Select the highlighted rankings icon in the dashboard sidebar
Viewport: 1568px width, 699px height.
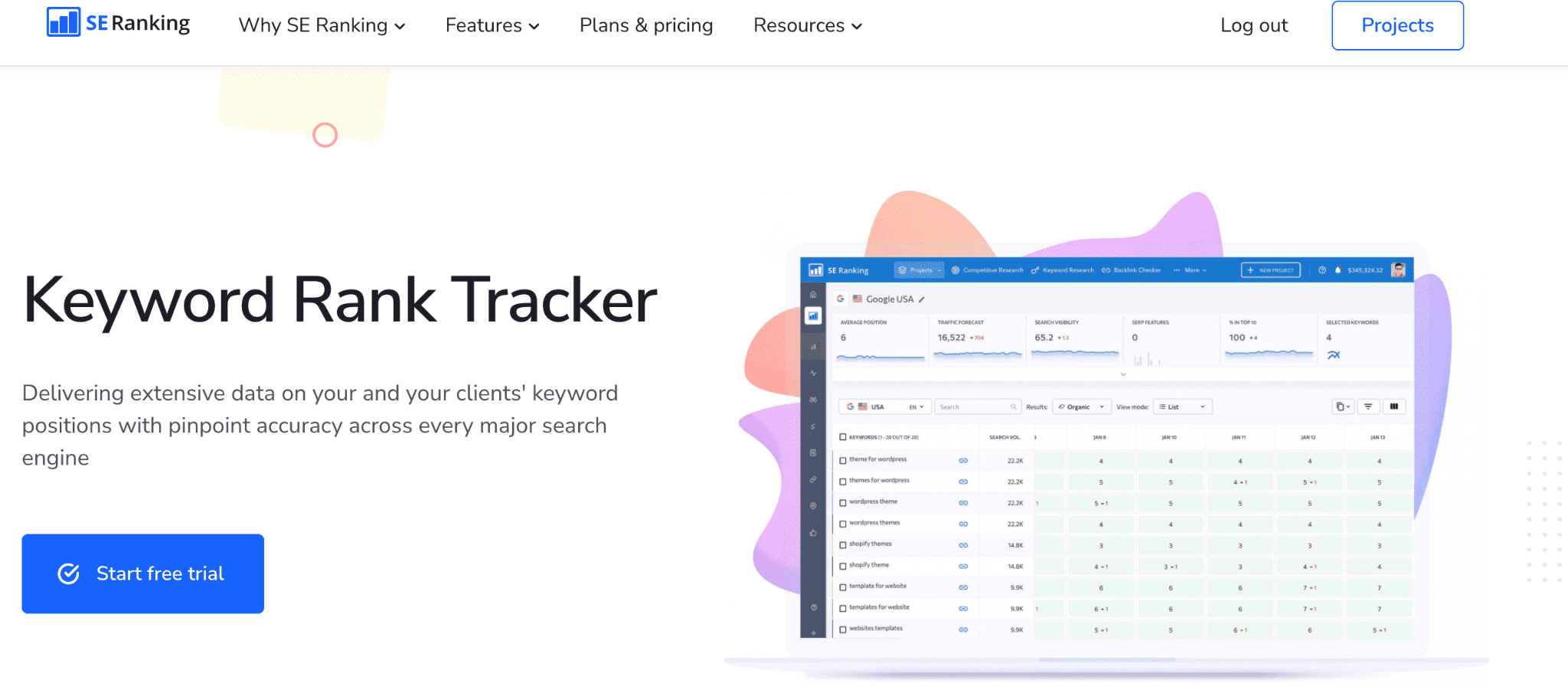(x=813, y=315)
